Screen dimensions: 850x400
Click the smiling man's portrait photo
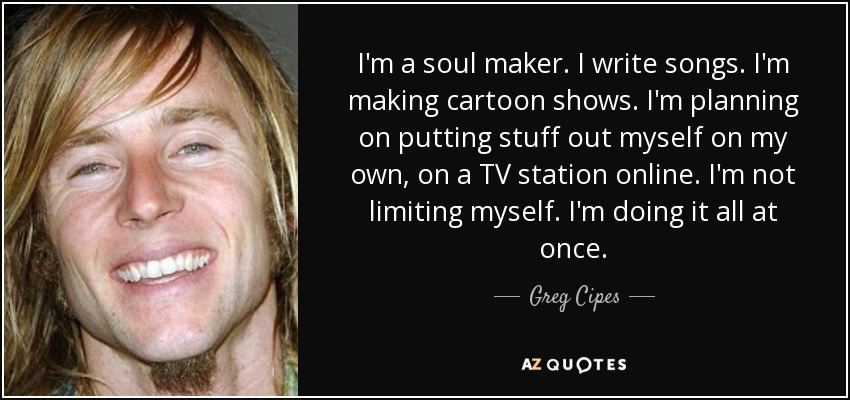click(x=151, y=200)
